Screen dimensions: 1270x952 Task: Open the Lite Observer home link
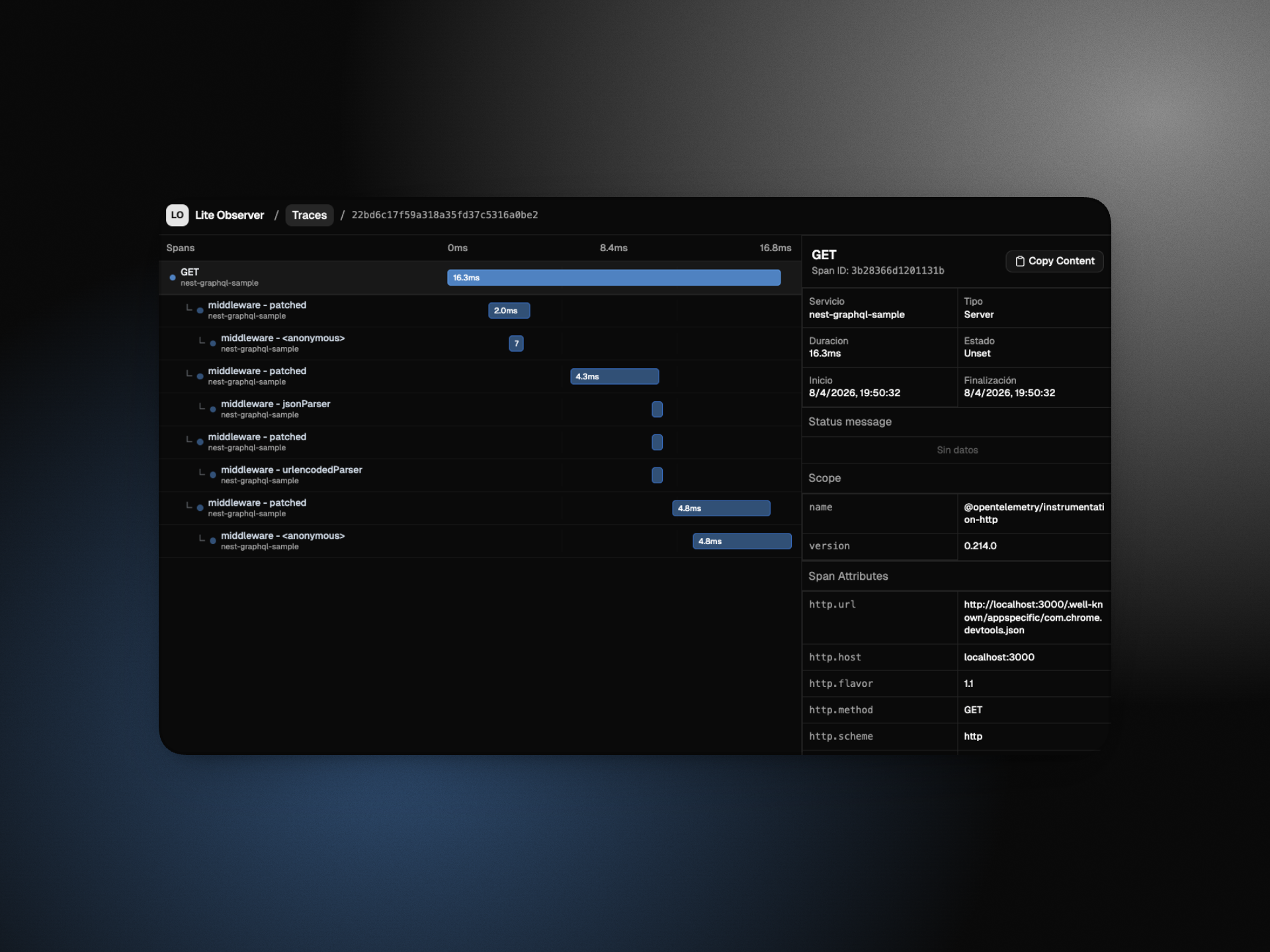[229, 215]
